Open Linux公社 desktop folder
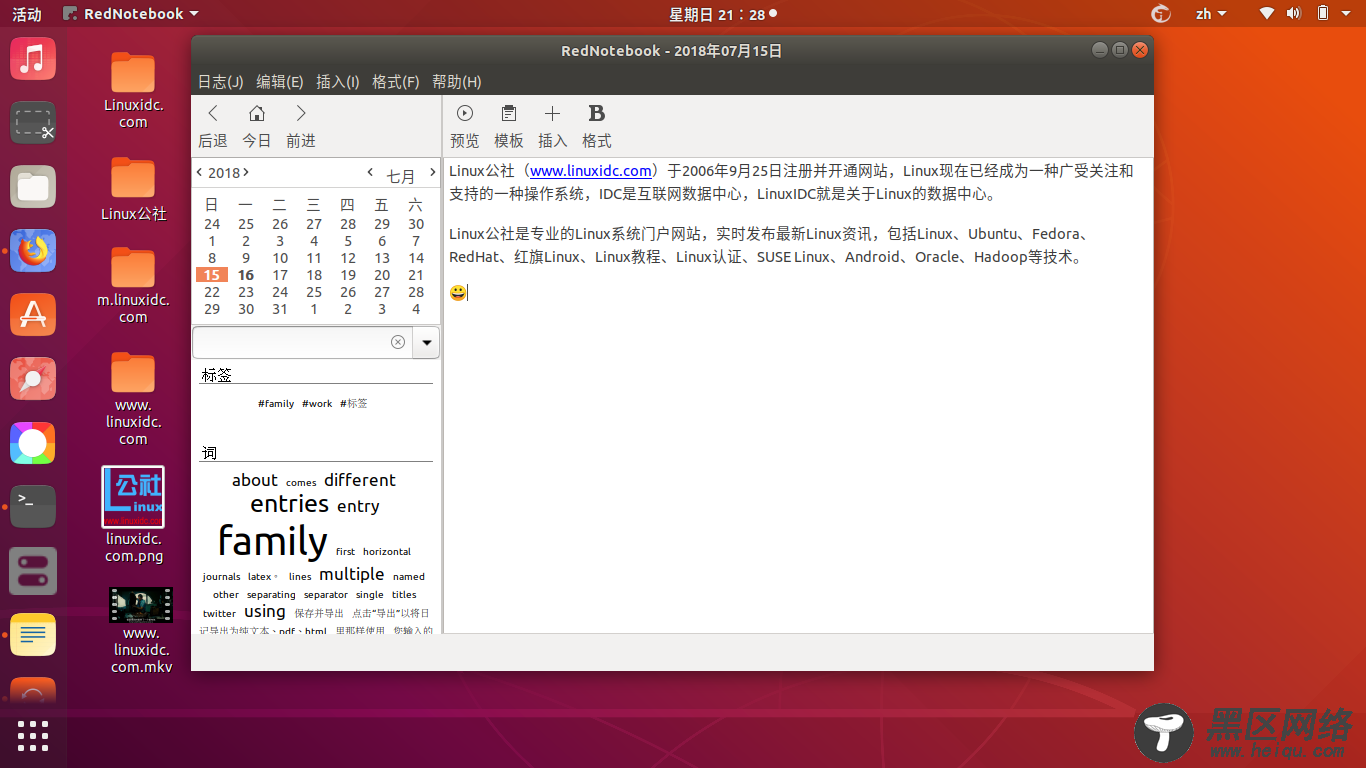The width and height of the screenshot is (1366, 768). [x=133, y=188]
